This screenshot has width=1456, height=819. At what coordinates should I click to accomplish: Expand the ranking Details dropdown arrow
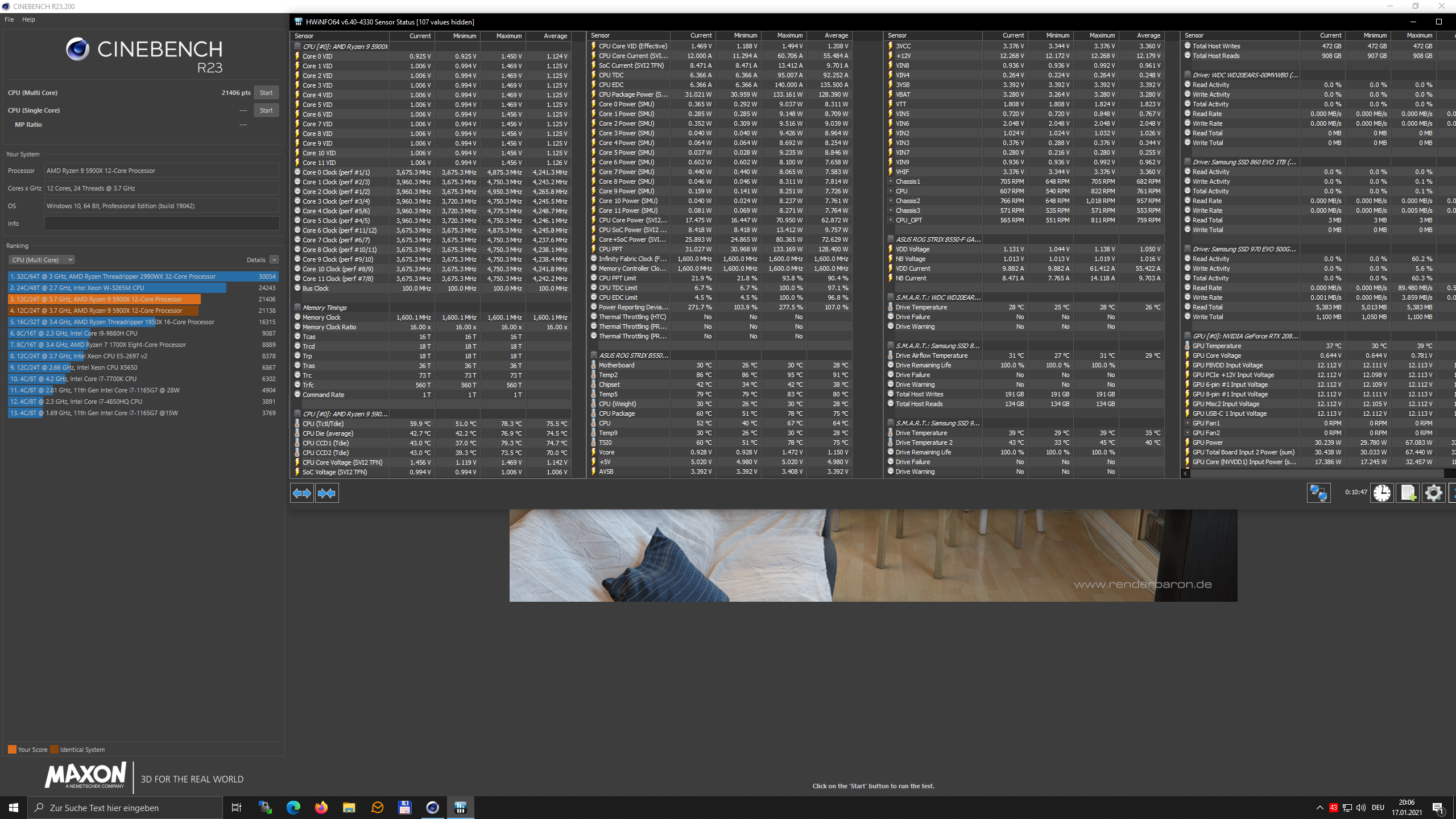(274, 260)
